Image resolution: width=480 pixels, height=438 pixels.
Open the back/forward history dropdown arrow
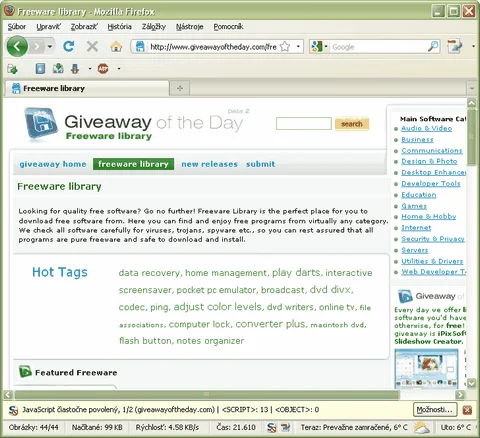50,46
